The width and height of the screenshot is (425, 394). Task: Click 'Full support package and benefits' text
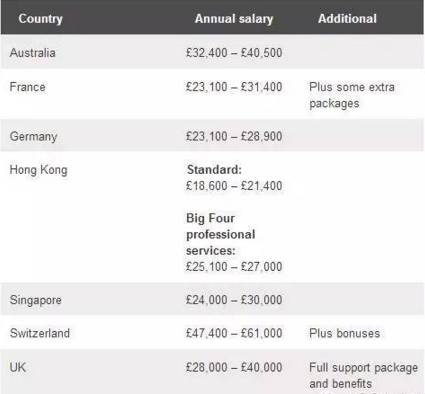pos(363,375)
